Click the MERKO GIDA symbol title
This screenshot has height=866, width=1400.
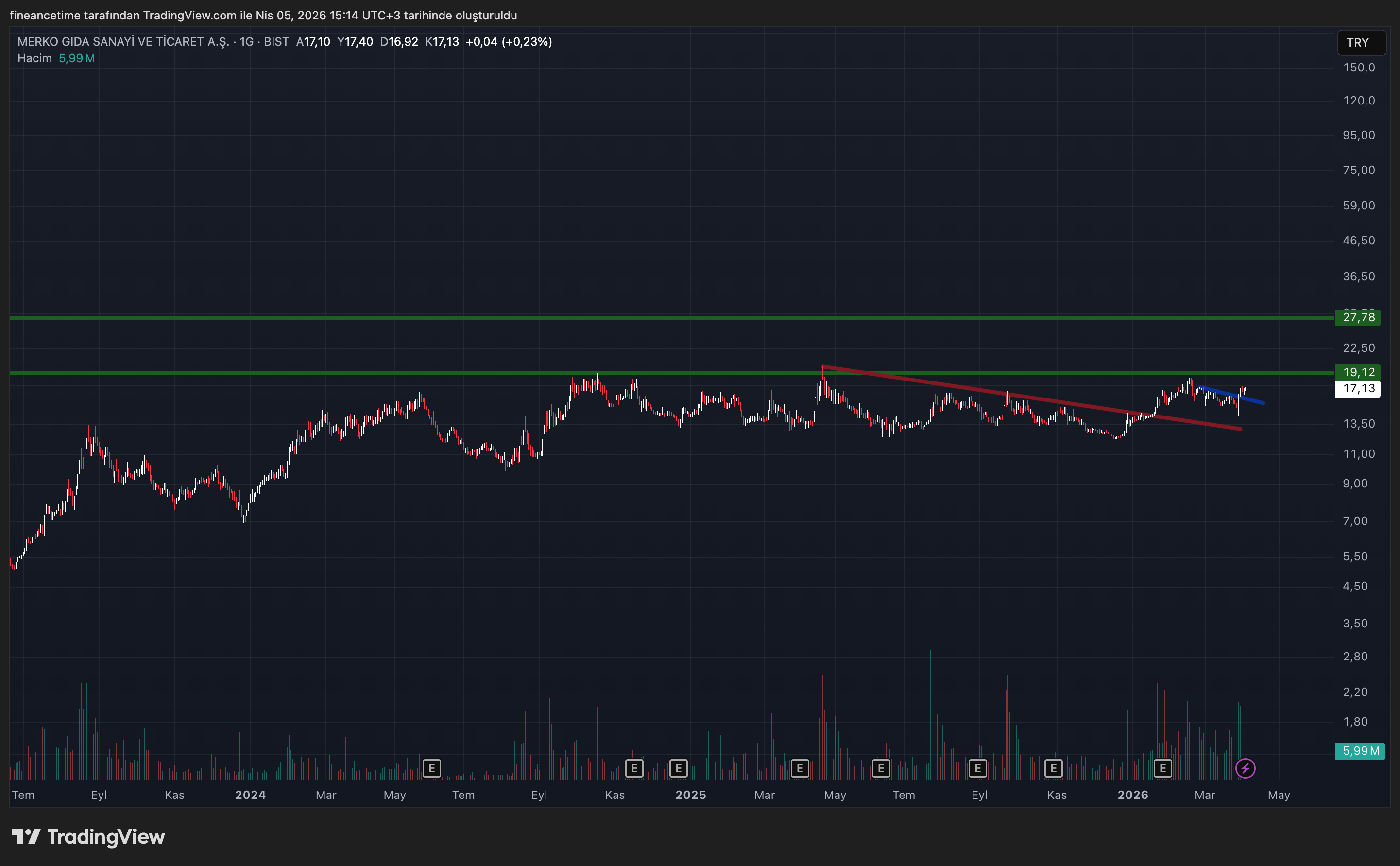(x=123, y=42)
